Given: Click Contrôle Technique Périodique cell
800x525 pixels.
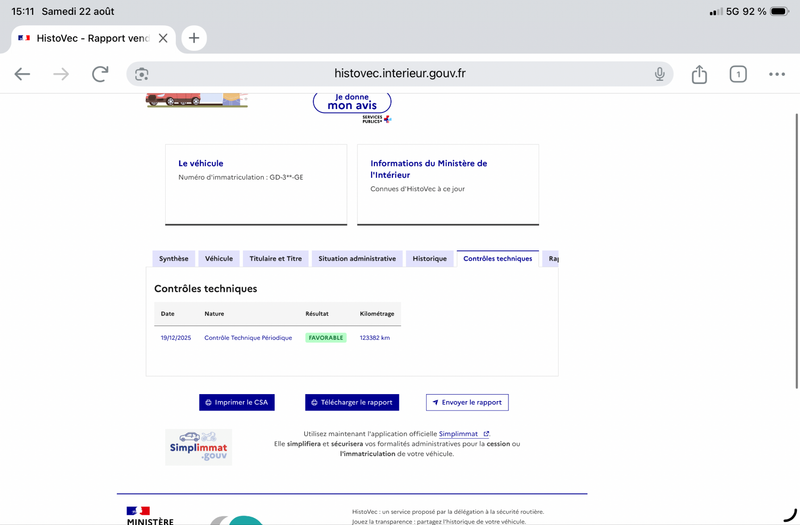Looking at the screenshot, I should pos(248,338).
